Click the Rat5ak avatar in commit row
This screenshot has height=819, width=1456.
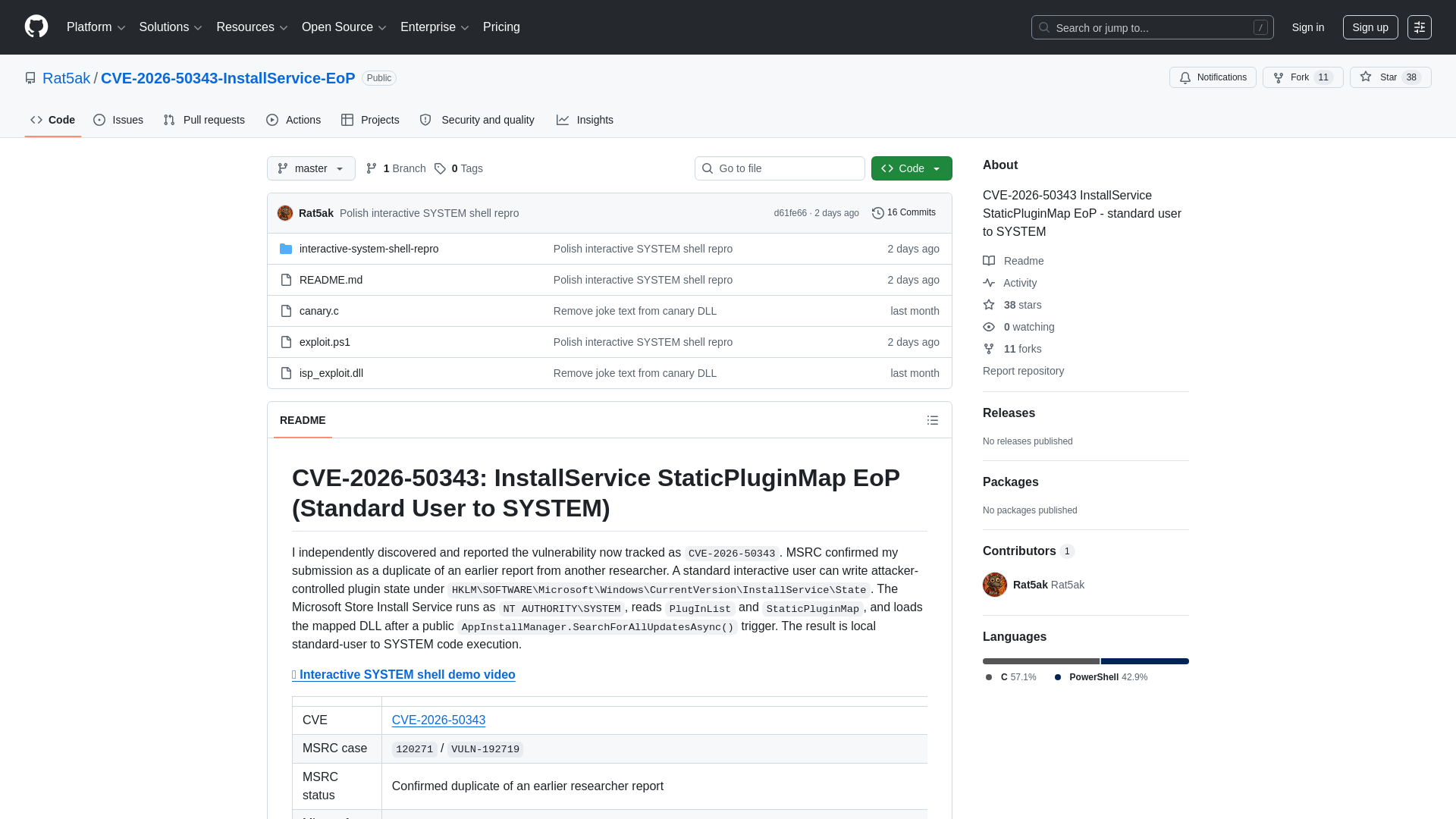pos(285,213)
